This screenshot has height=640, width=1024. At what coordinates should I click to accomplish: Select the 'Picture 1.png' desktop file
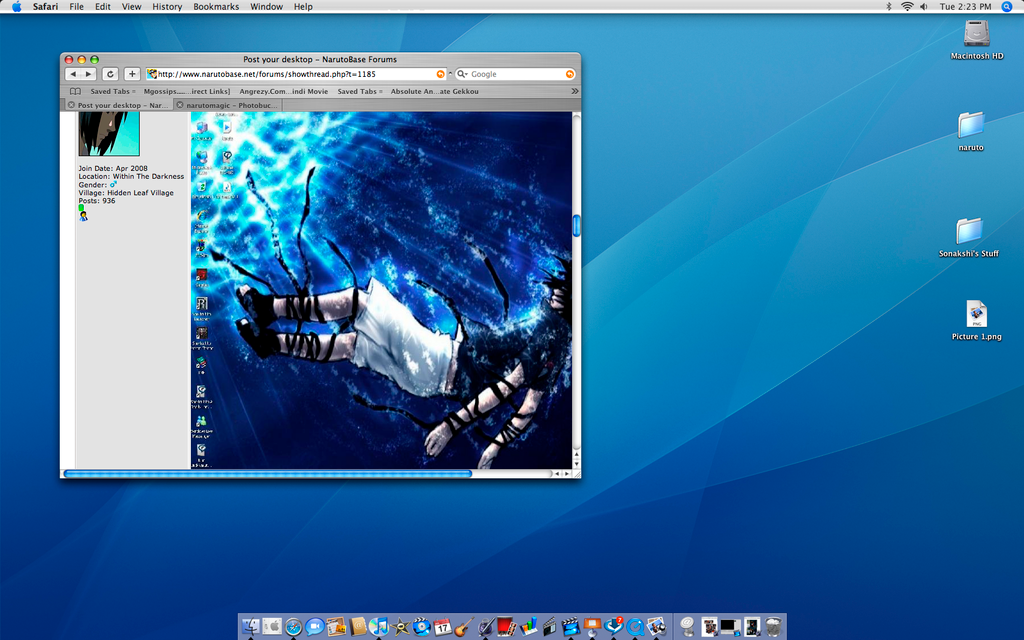[x=976, y=320]
